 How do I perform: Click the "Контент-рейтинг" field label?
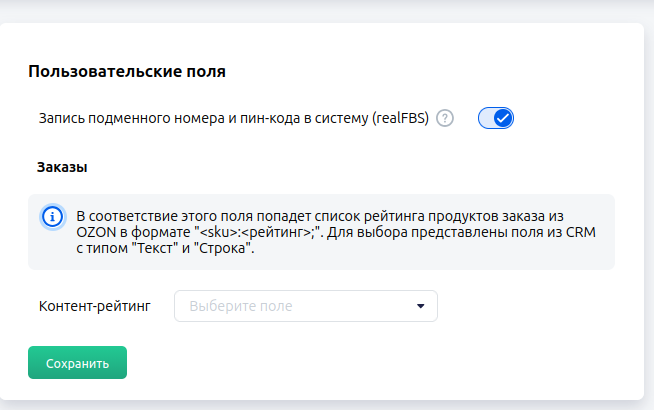(94, 305)
